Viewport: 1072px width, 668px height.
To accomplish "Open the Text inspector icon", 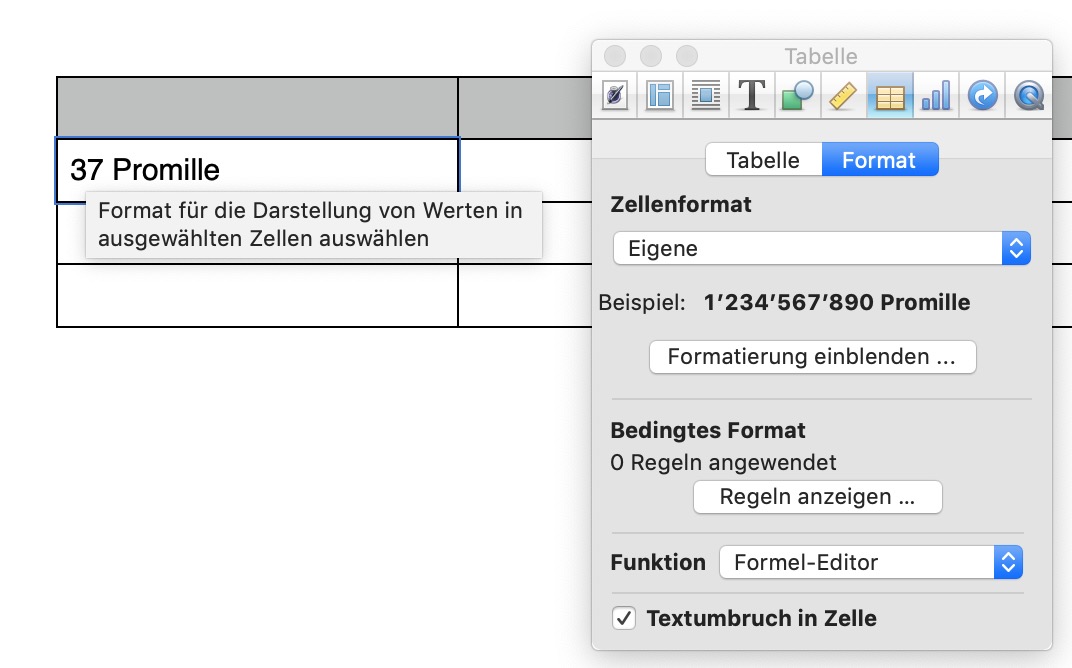I will 752,96.
